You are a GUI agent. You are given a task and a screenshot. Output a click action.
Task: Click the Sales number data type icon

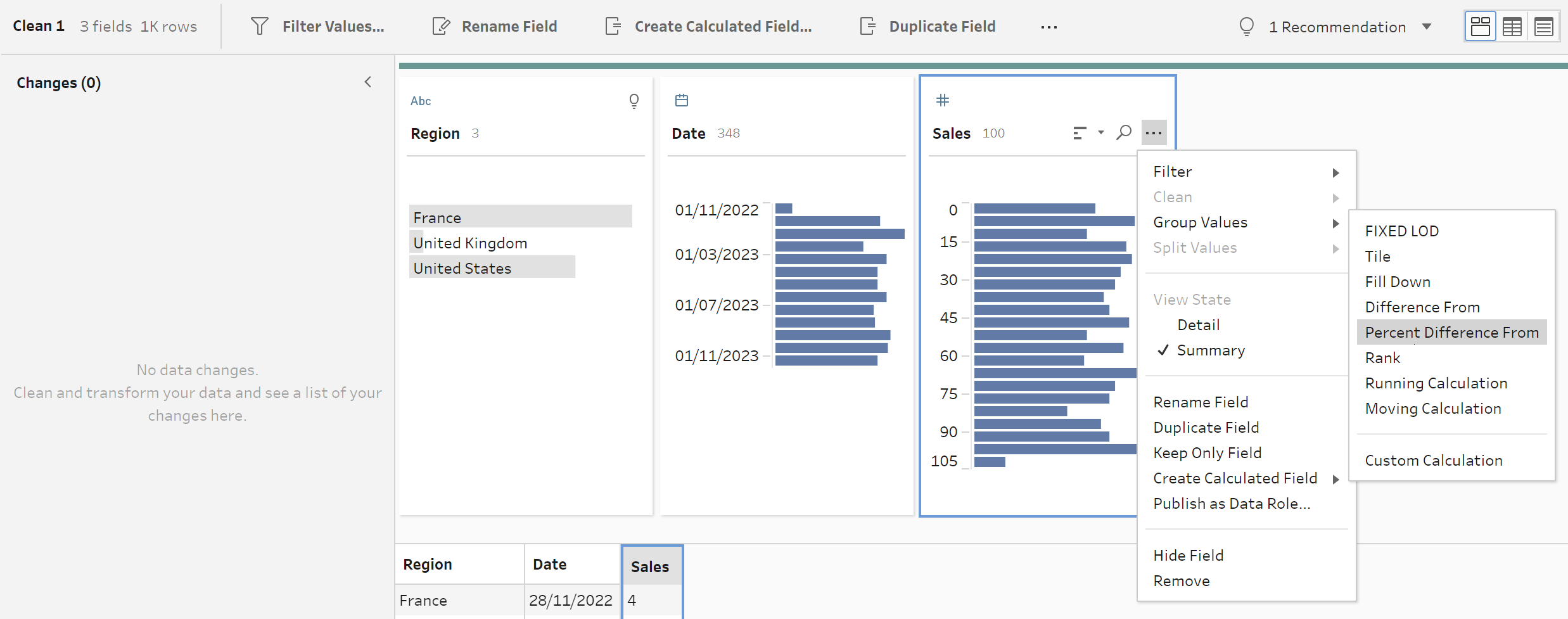[x=943, y=100]
